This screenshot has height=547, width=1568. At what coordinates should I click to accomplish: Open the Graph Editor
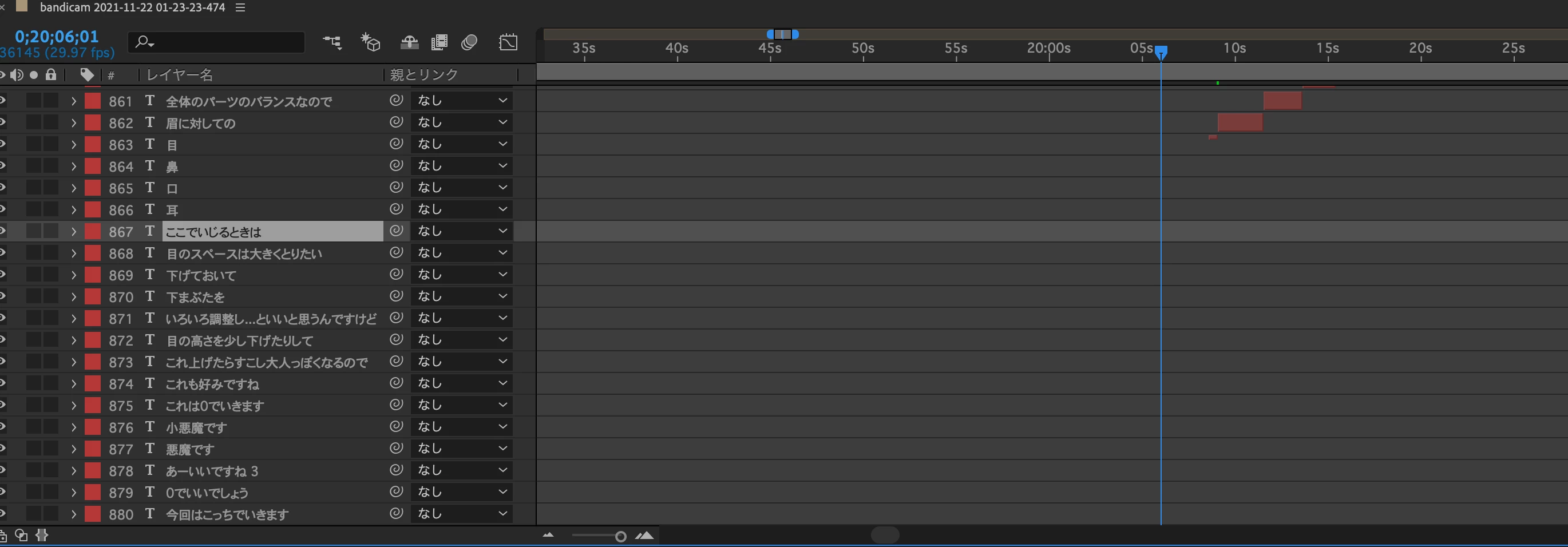[x=508, y=42]
